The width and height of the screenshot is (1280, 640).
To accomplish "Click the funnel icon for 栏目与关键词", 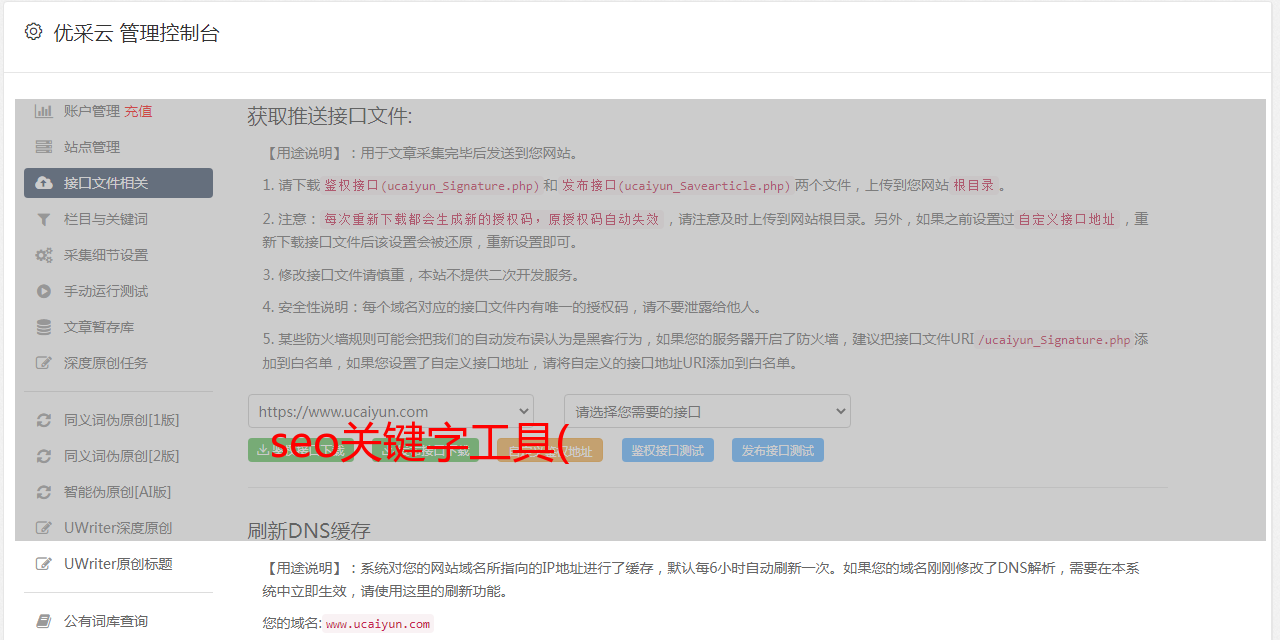I will 44,219.
